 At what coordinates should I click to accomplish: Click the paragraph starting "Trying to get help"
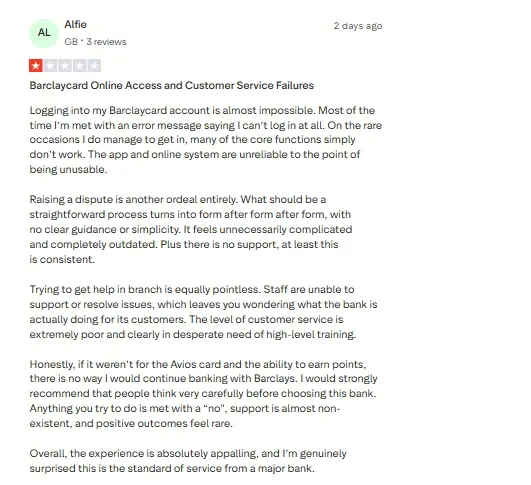click(203, 312)
